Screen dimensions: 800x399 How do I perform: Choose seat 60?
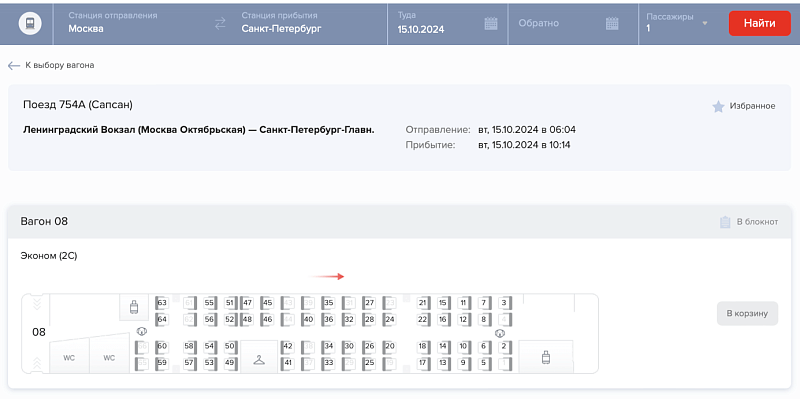click(162, 346)
